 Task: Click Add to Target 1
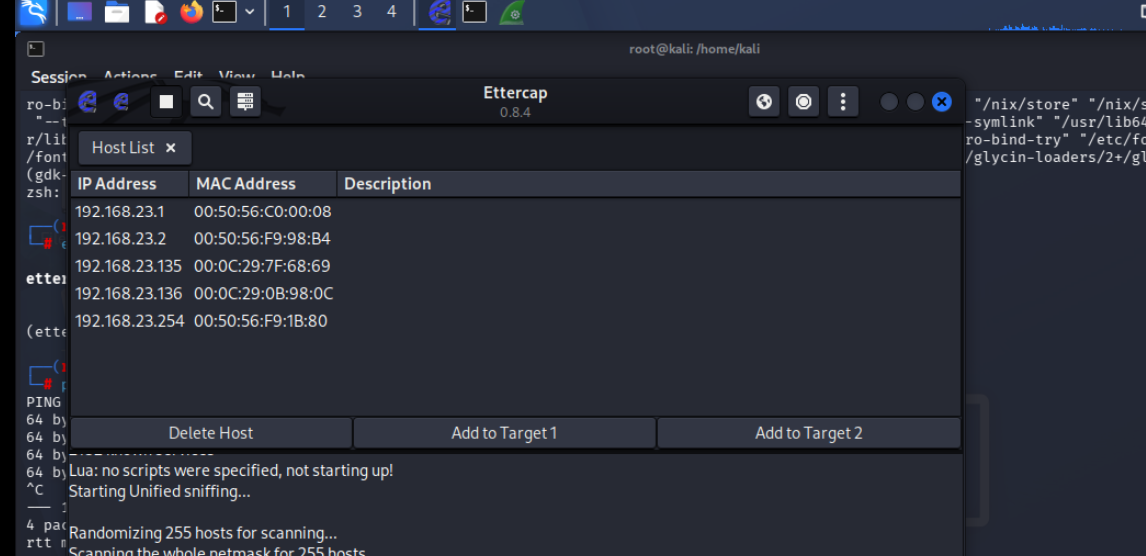[x=504, y=433]
